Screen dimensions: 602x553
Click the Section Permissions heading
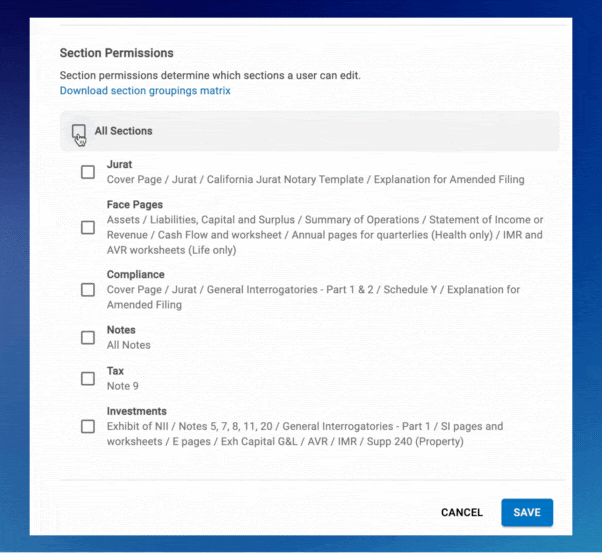click(116, 53)
